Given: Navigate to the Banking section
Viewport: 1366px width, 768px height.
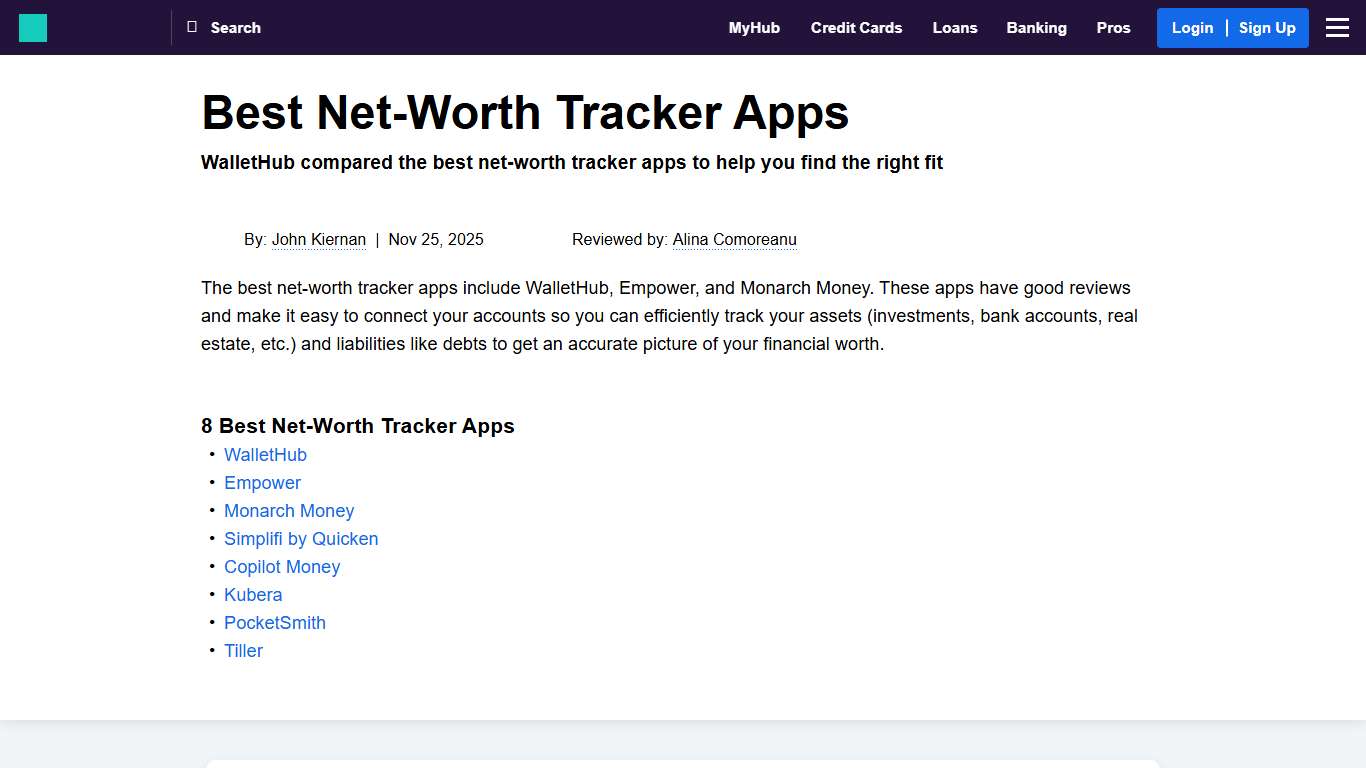Looking at the screenshot, I should pos(1036,27).
